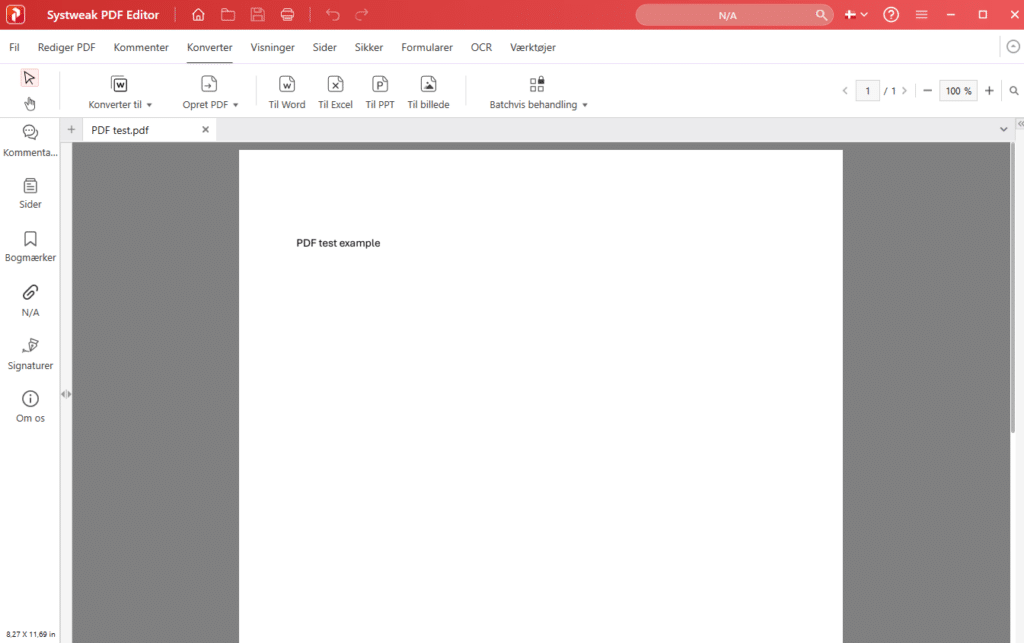Close the PDF test.pdf tab
The image size is (1024, 643).
pyautogui.click(x=205, y=129)
